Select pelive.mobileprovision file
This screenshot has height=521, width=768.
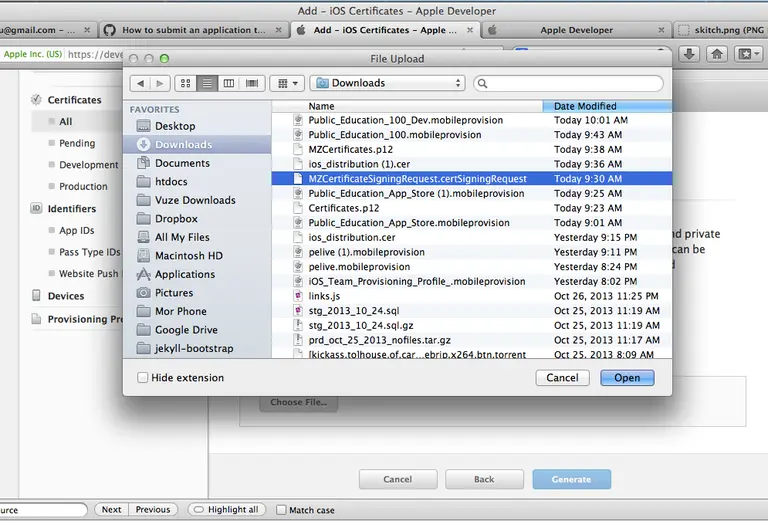(x=472, y=267)
